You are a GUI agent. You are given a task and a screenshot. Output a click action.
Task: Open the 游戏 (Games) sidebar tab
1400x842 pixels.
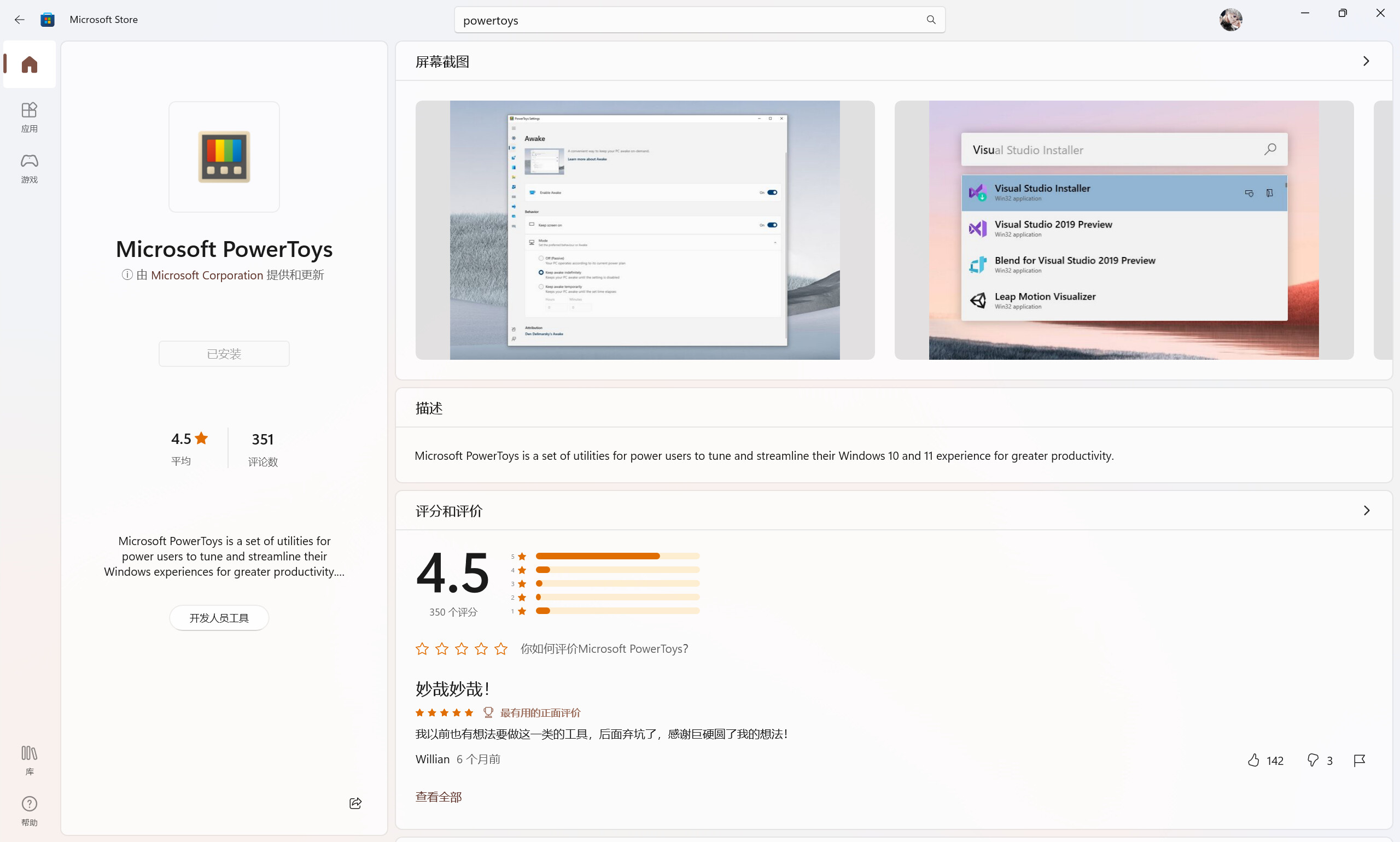[30, 168]
